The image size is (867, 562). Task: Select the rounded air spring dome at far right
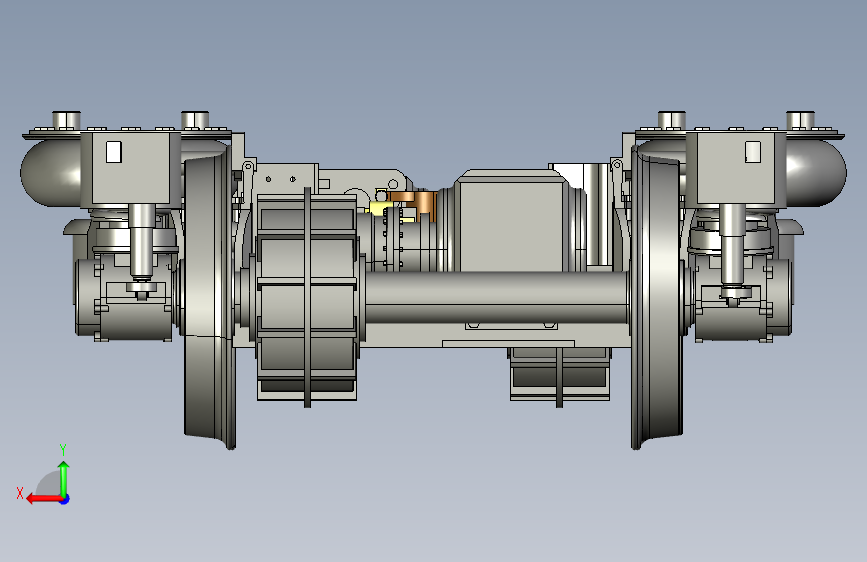pos(817,173)
